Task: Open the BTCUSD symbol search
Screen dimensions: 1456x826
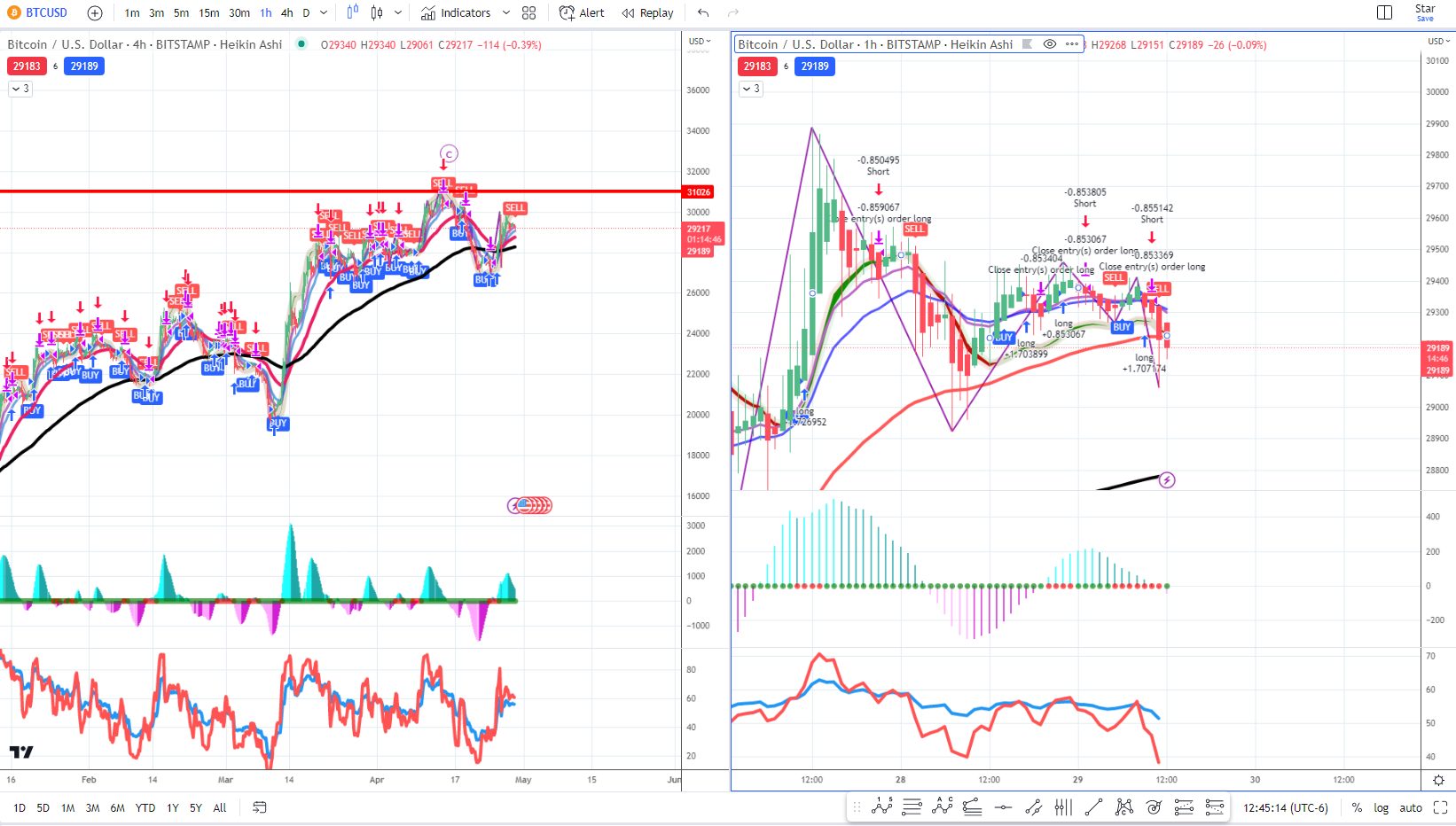Action: click(x=37, y=12)
